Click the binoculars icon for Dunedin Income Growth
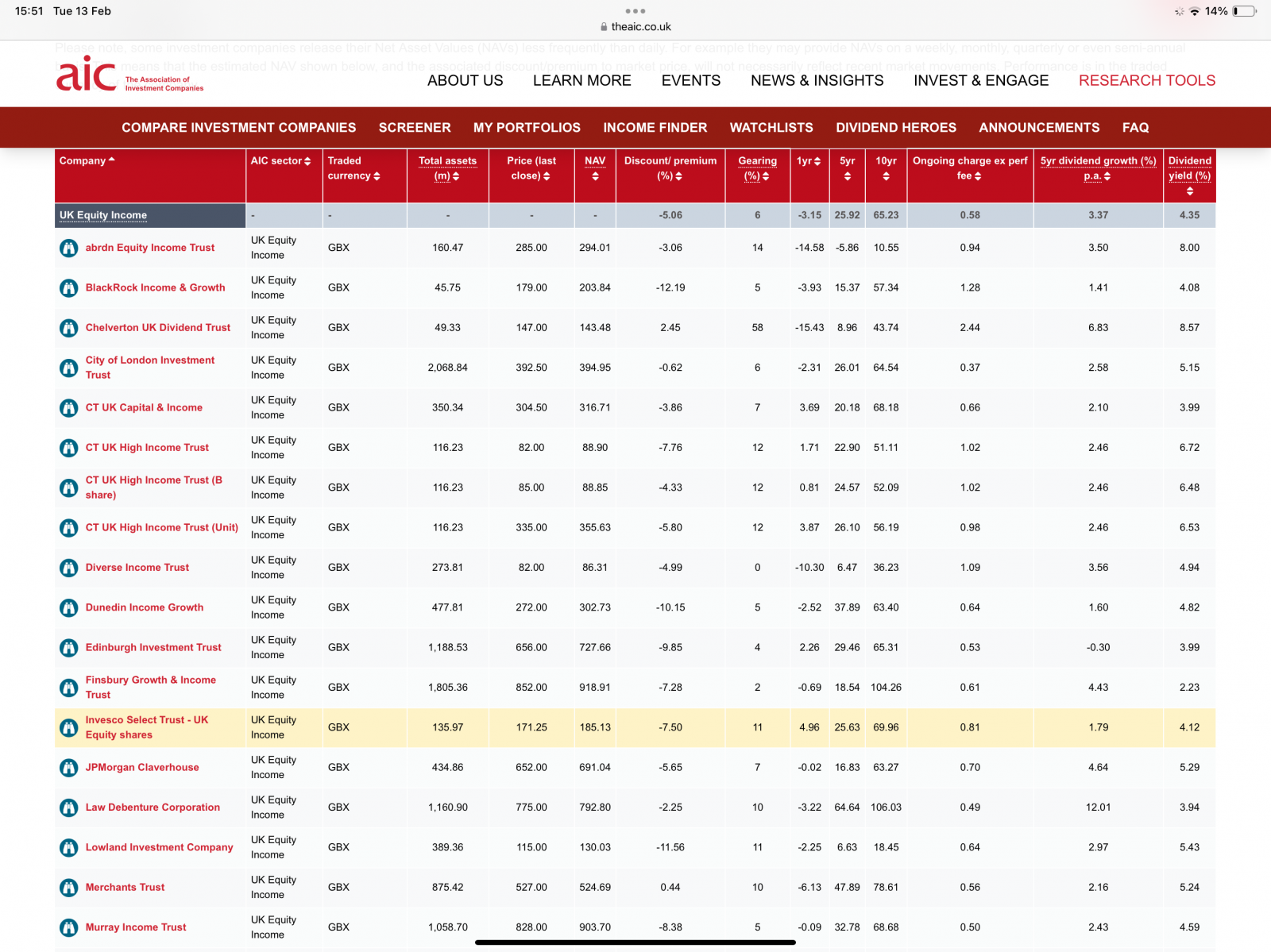The width and height of the screenshot is (1271, 952). pyautogui.click(x=69, y=607)
